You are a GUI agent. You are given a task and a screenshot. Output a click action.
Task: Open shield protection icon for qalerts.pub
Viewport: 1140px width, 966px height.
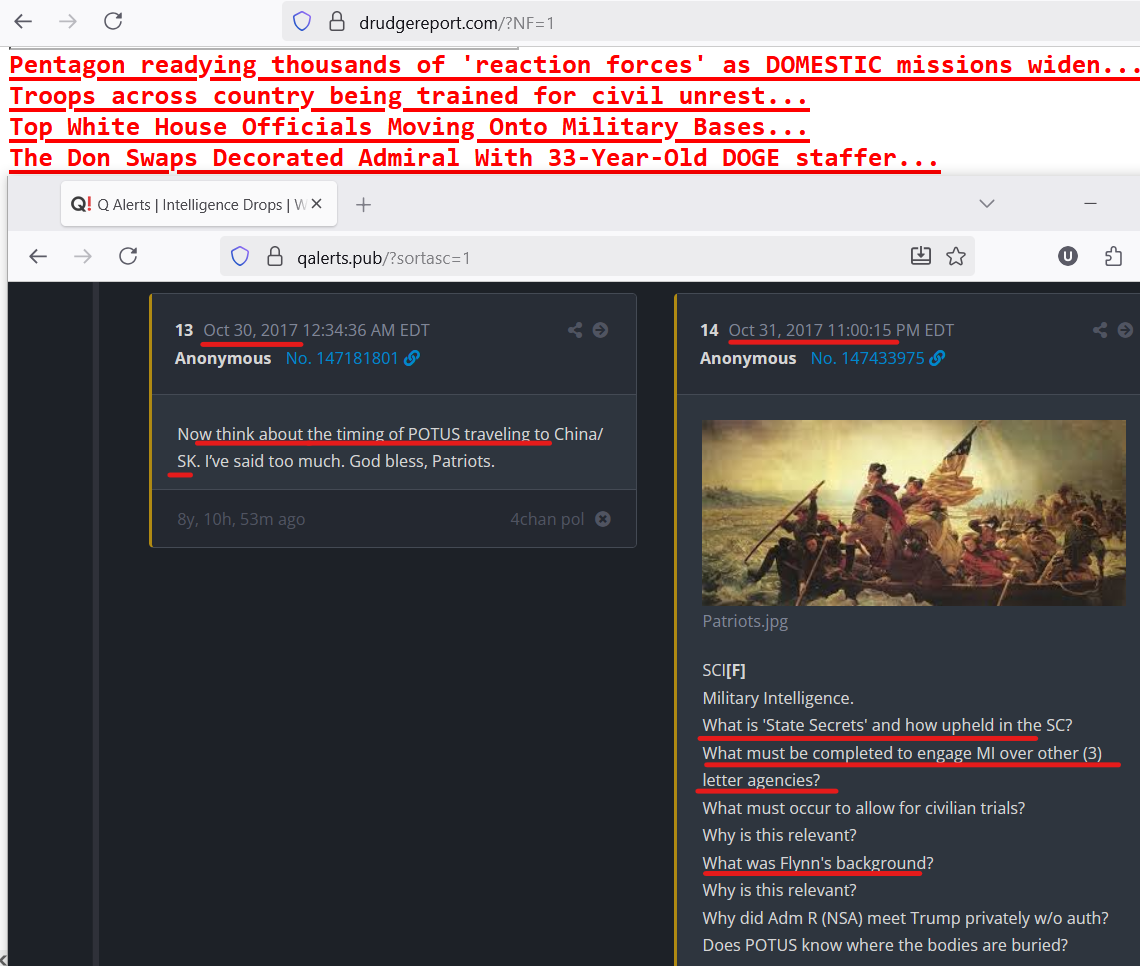[240, 256]
